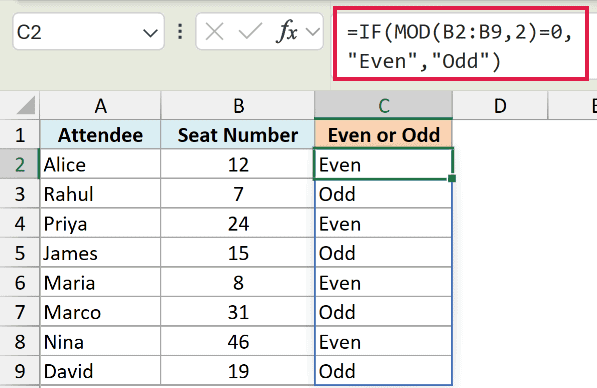Expand the Name Box dropdown arrow
Screen dimensions: 597x388
click(150, 33)
